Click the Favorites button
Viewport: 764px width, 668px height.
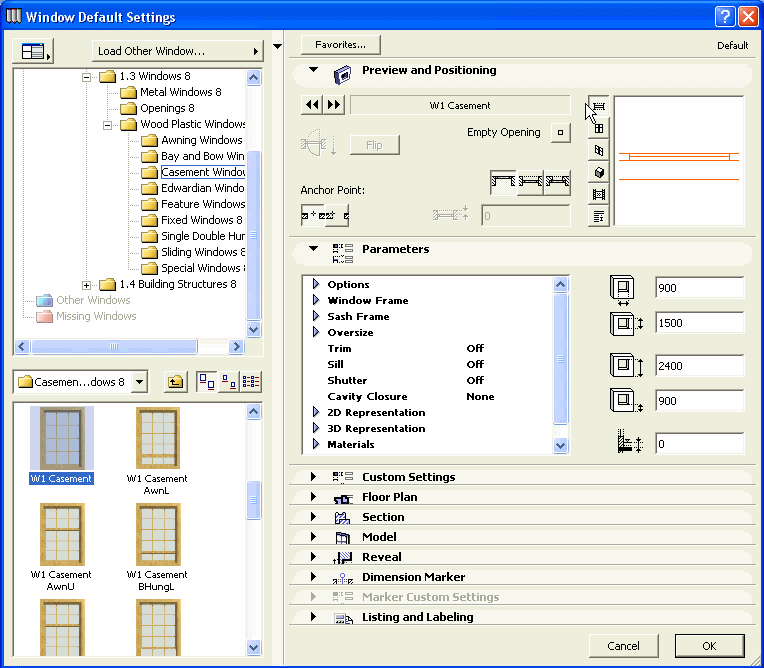340,45
